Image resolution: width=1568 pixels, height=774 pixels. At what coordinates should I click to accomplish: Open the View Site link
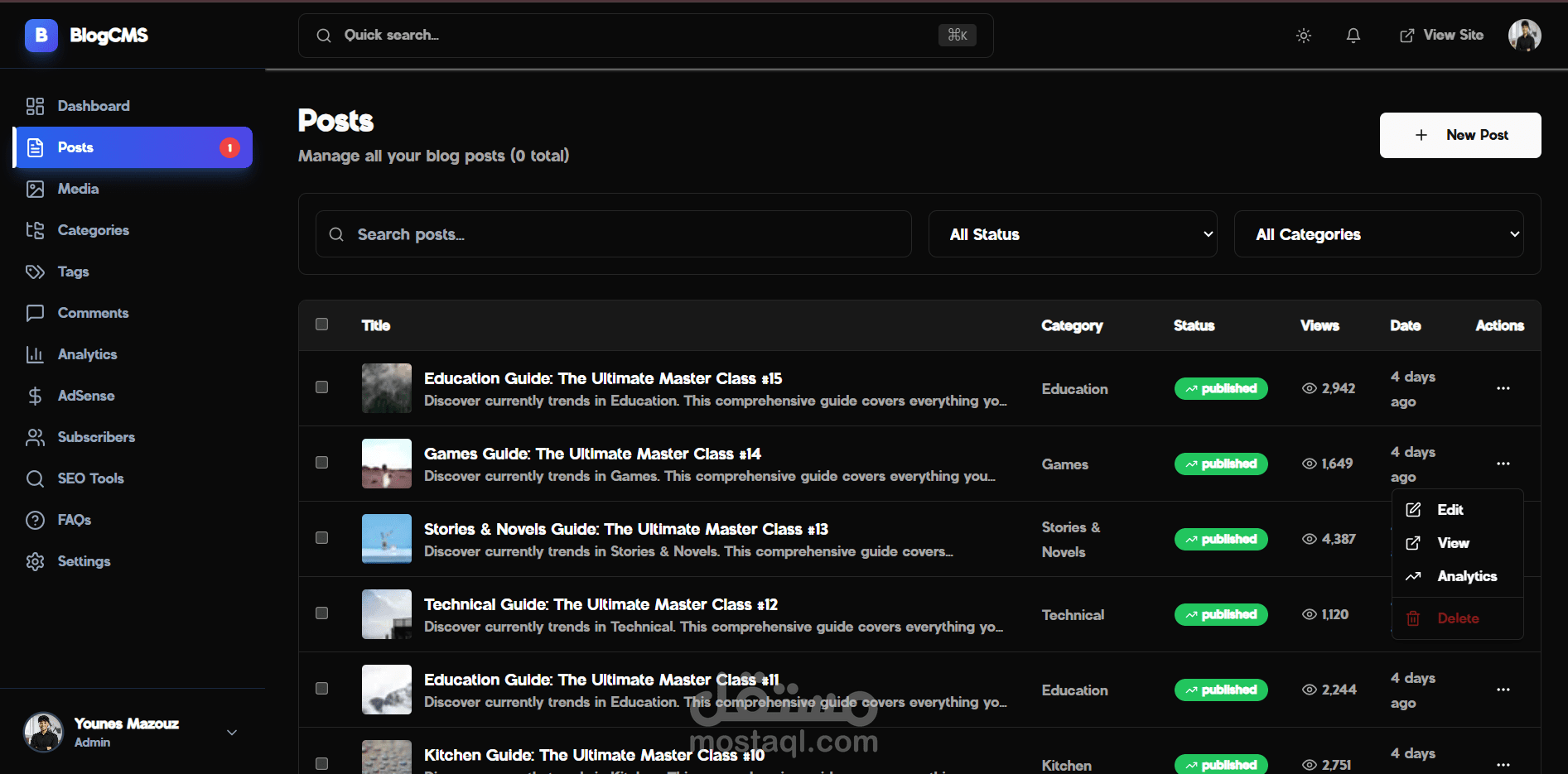1441,36
